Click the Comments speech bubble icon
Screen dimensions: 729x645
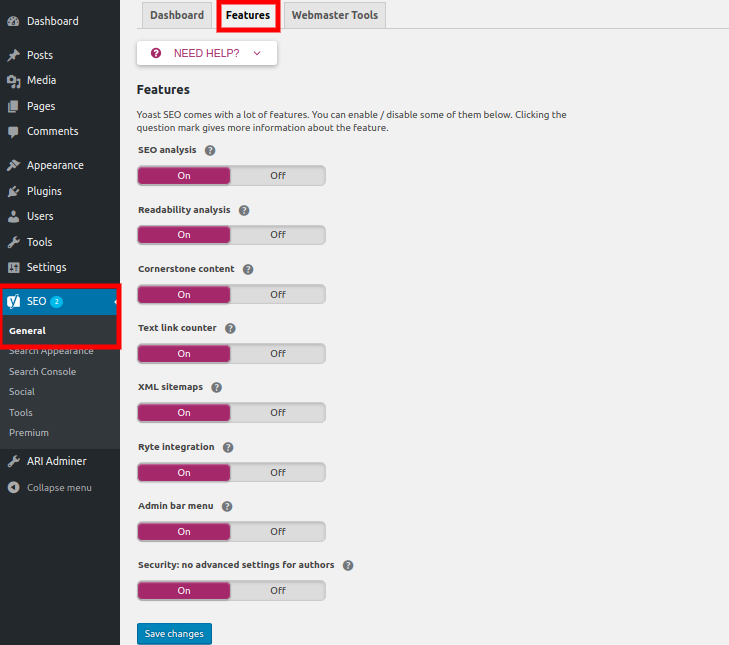click(x=13, y=132)
